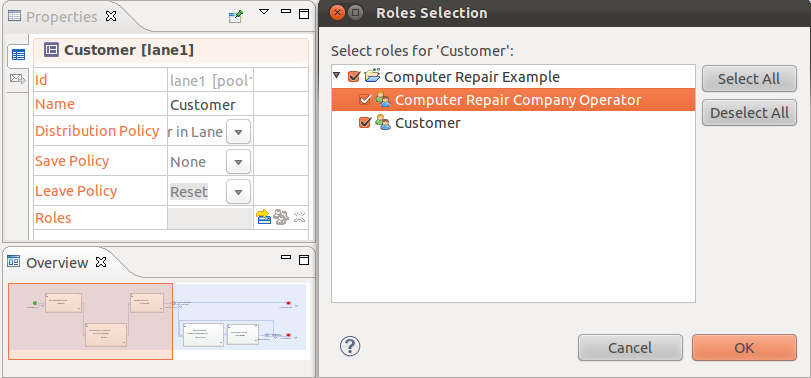Uncheck the Customer role checkbox
Image resolution: width=811 pixels, height=378 pixels.
pos(365,123)
